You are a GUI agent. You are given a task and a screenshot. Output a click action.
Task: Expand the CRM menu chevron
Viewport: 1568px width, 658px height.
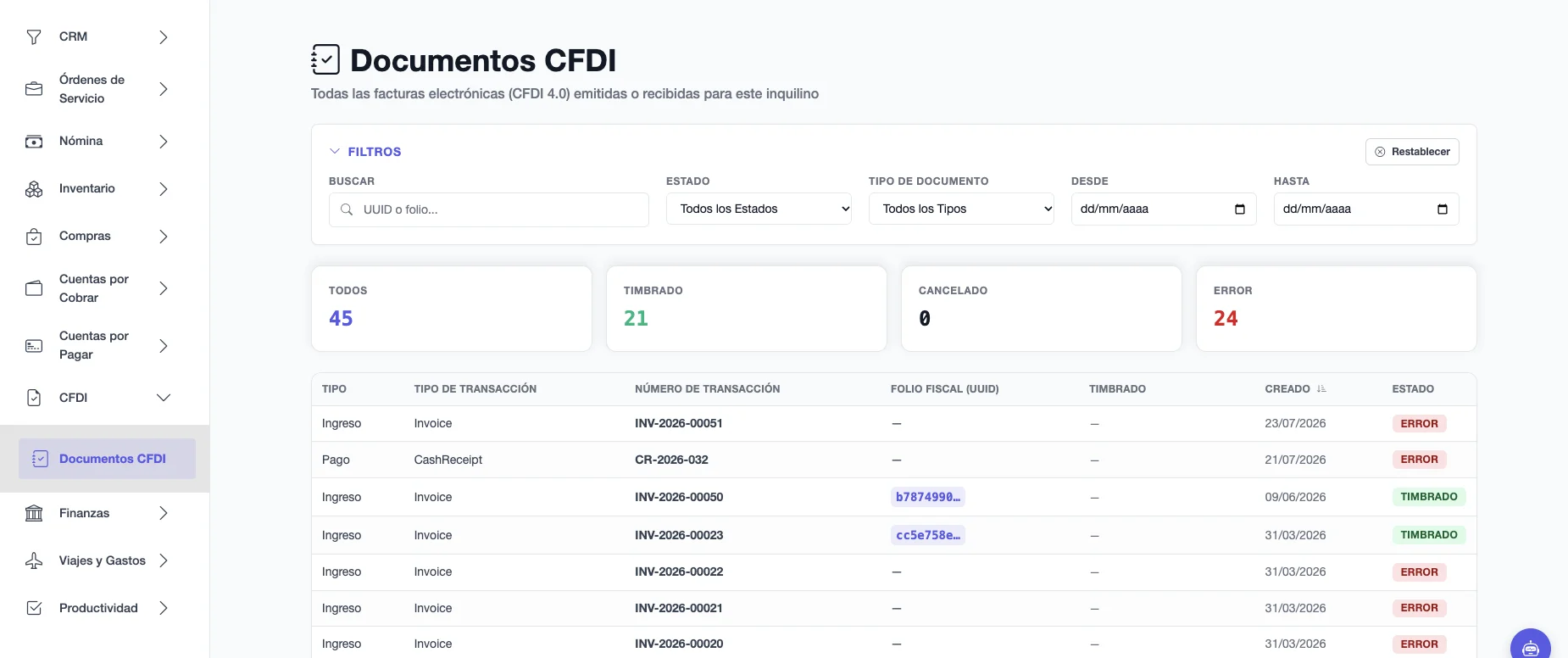[164, 37]
